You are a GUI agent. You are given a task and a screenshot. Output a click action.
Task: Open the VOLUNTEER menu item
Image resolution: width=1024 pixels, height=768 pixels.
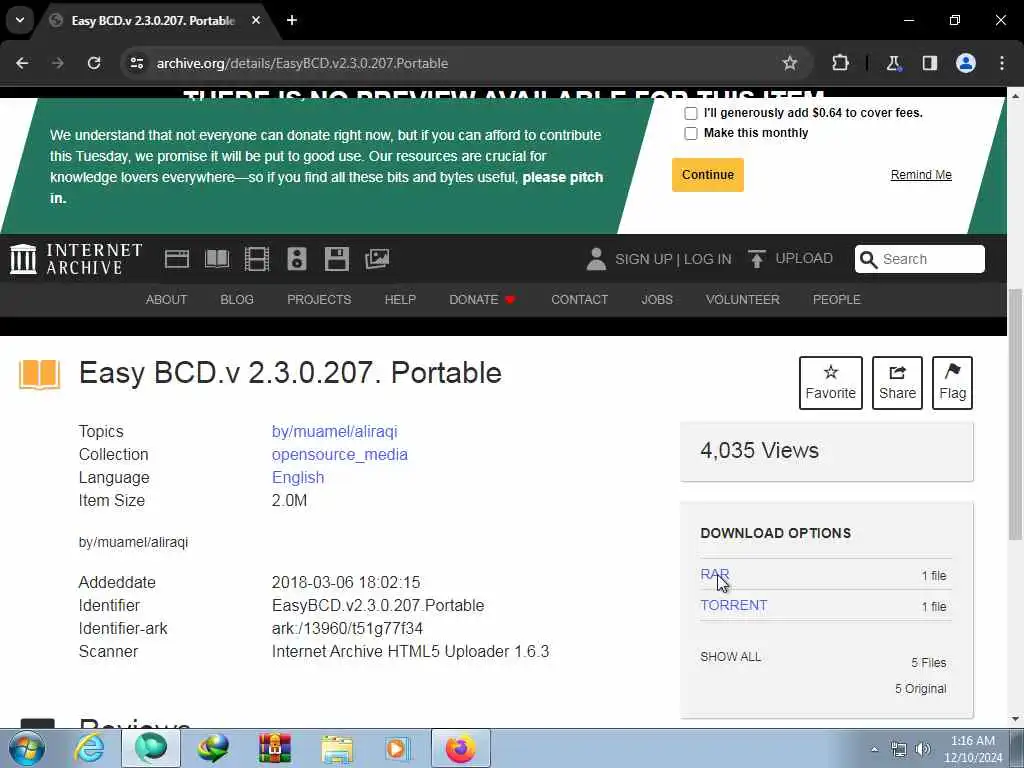point(743,300)
